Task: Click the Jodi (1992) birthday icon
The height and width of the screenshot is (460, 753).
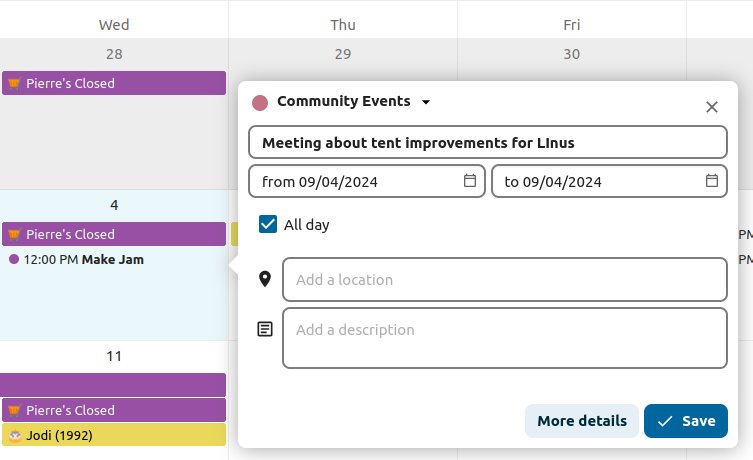Action: pyautogui.click(x=15, y=435)
